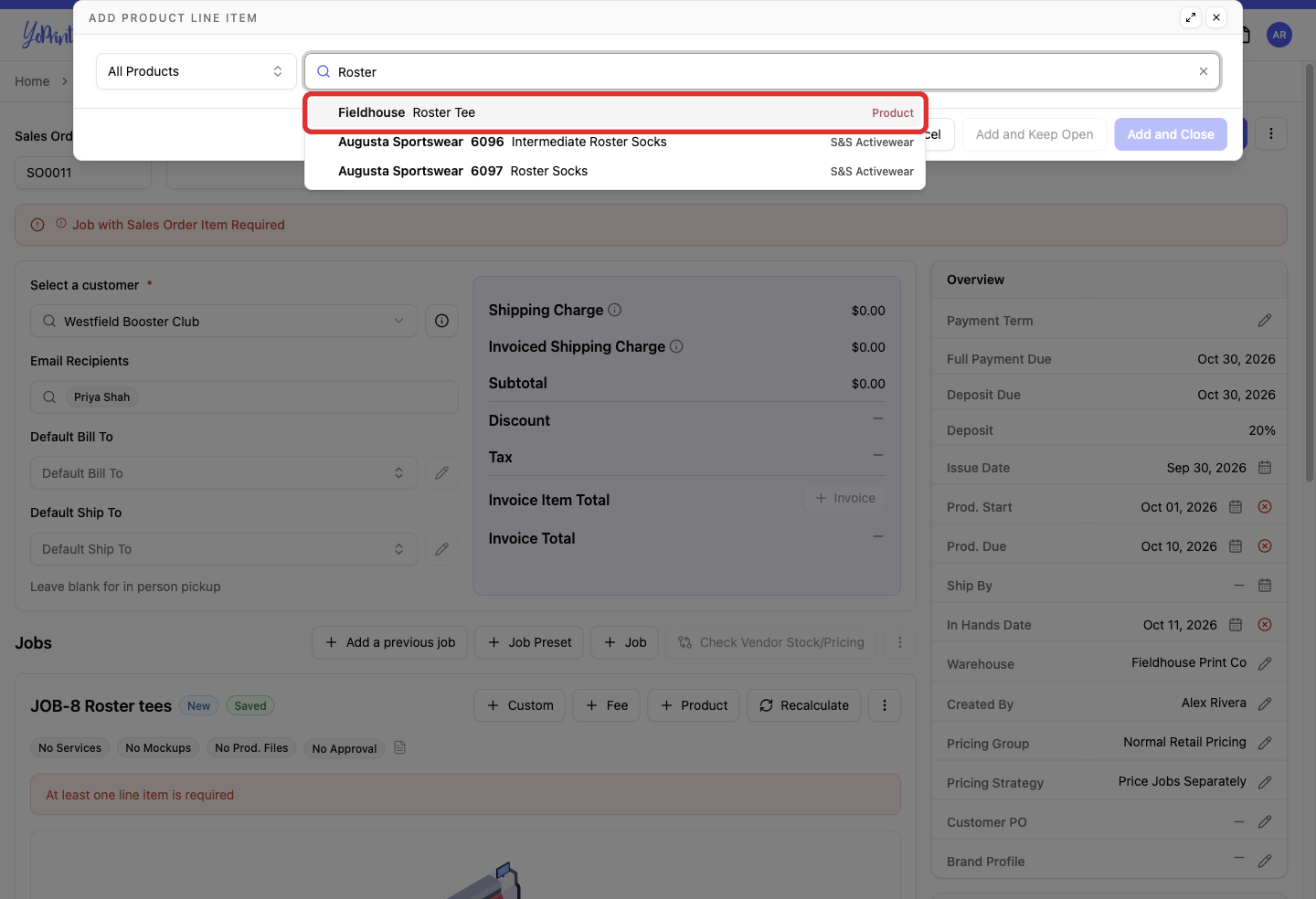Open the Job Preset button
The width and height of the screenshot is (1316, 899).
point(530,642)
